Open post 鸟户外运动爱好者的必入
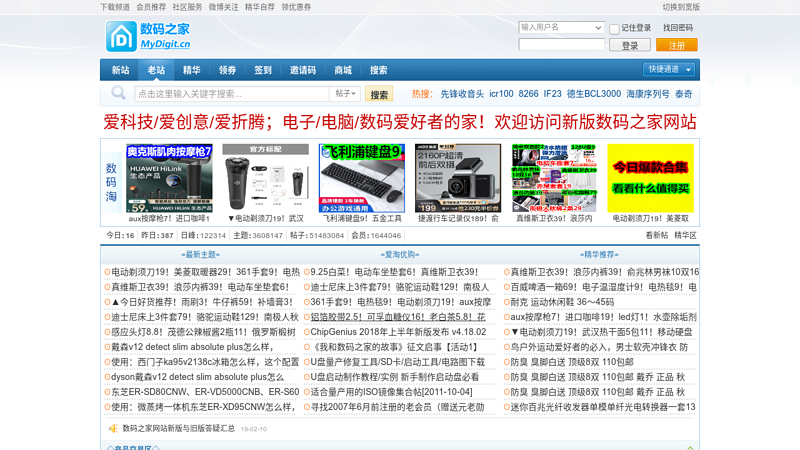This screenshot has width=800, height=450. pos(599,347)
